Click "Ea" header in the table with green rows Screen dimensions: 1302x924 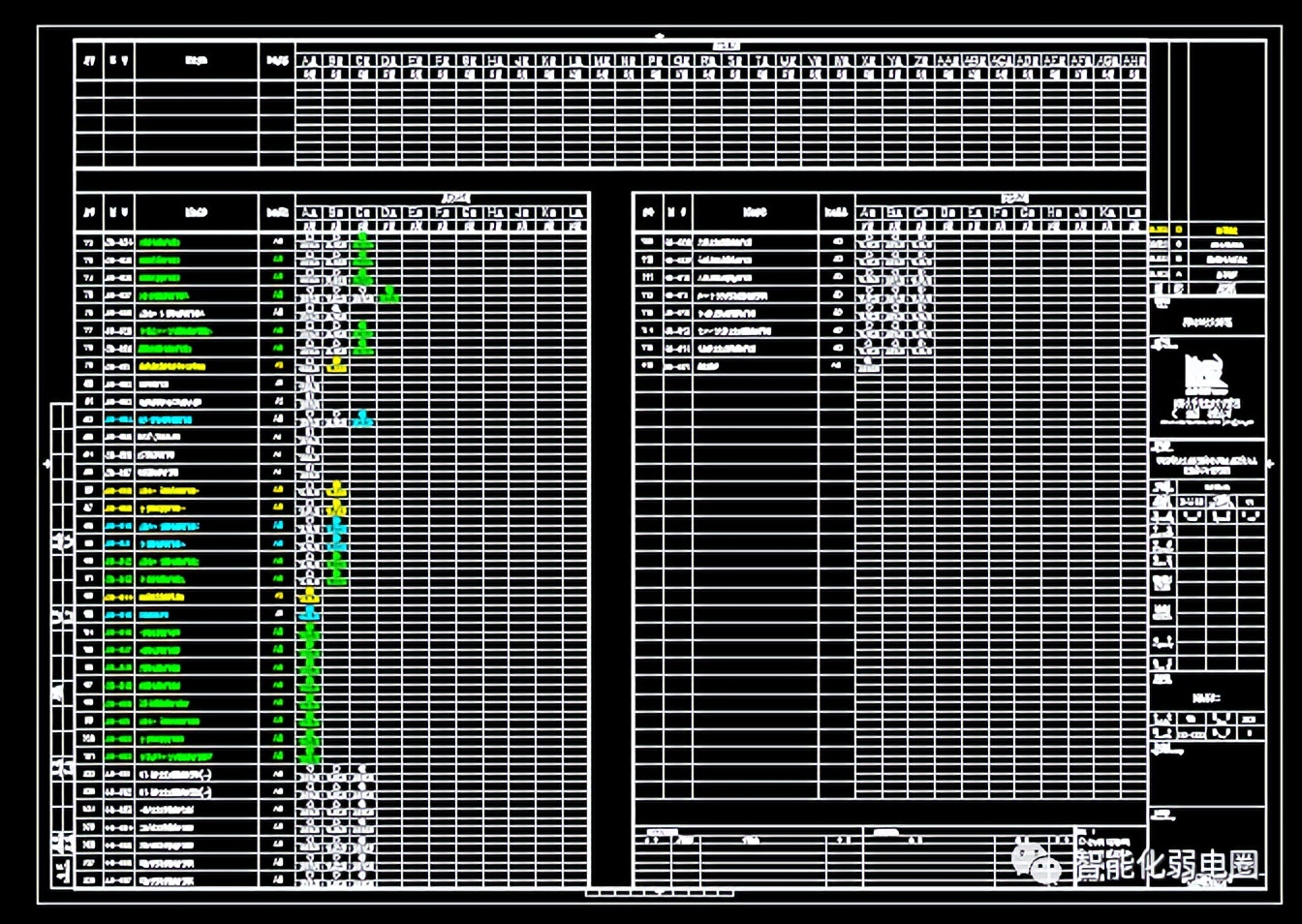[x=416, y=212]
